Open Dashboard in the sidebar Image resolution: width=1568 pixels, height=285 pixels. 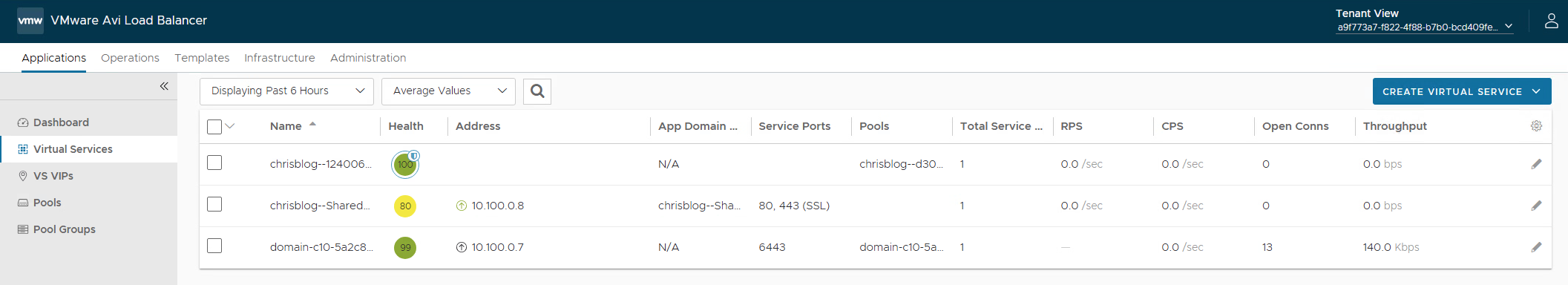coord(88,122)
